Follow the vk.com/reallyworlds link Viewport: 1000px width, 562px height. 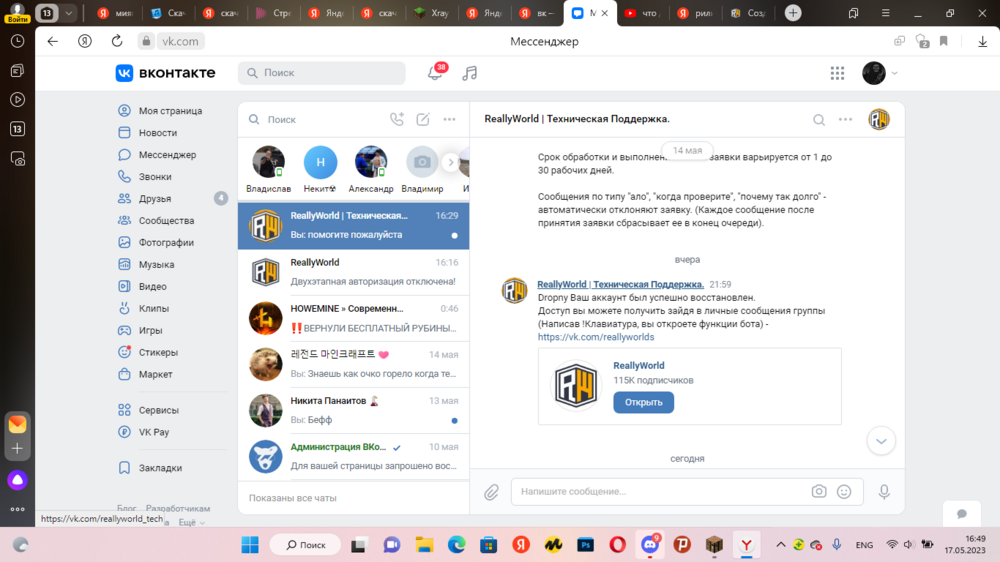click(x=596, y=337)
